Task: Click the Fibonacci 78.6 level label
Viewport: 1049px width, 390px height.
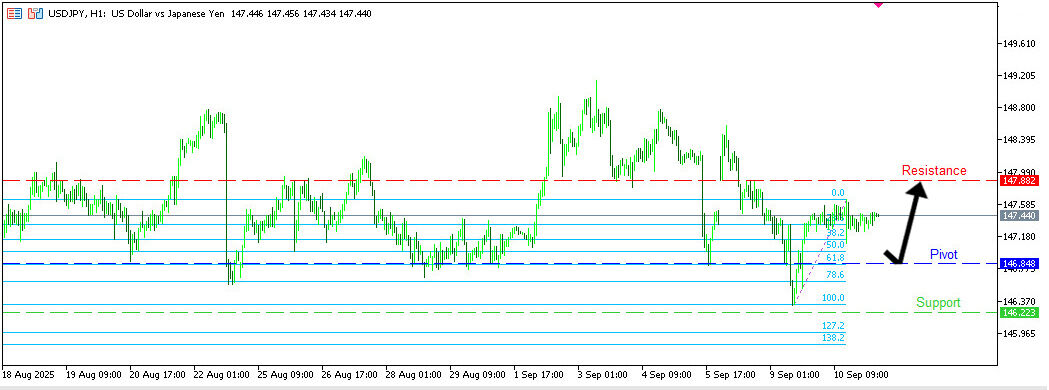Action: coord(836,275)
